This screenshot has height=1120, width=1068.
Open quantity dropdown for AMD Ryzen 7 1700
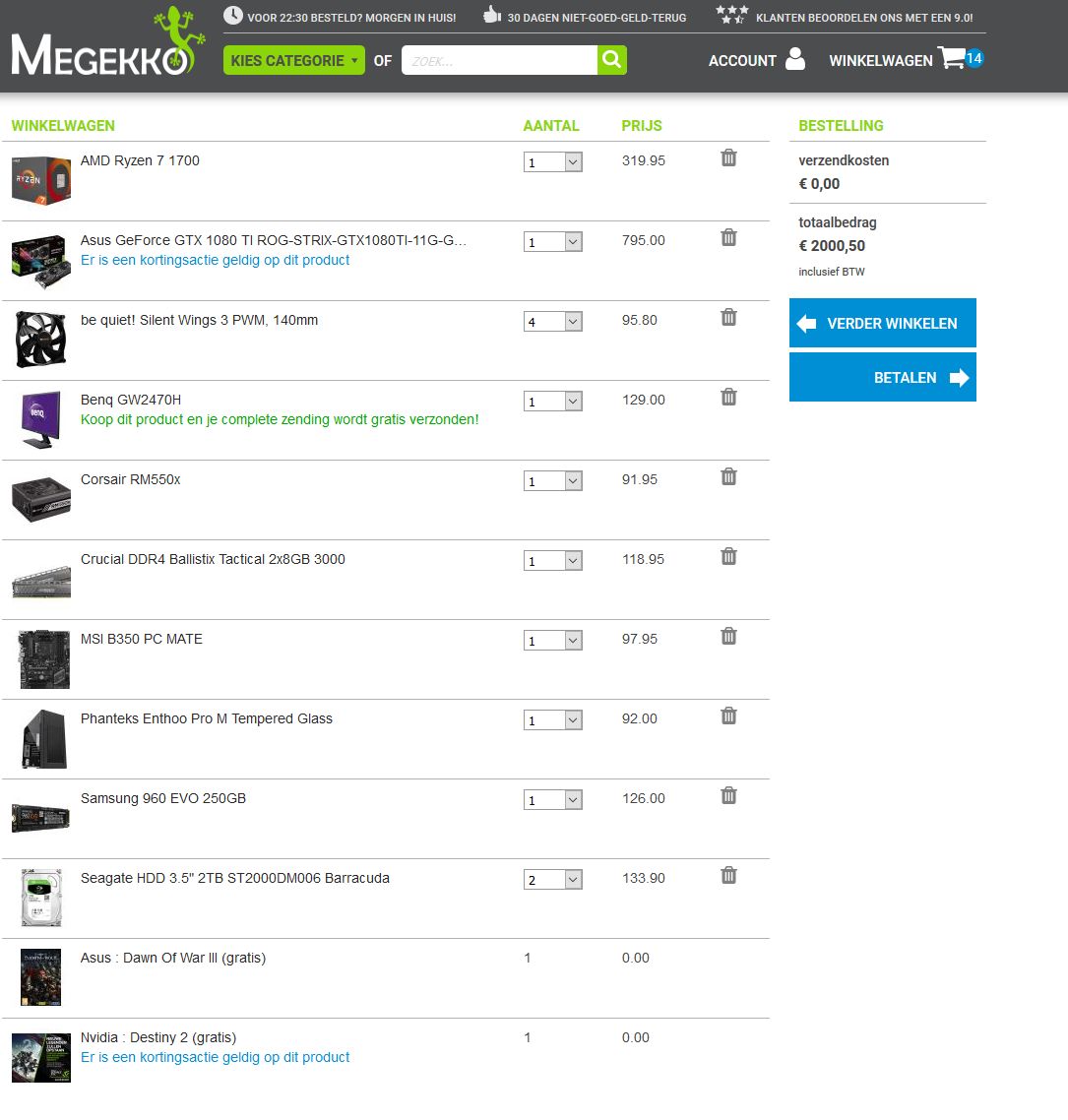[x=553, y=162]
